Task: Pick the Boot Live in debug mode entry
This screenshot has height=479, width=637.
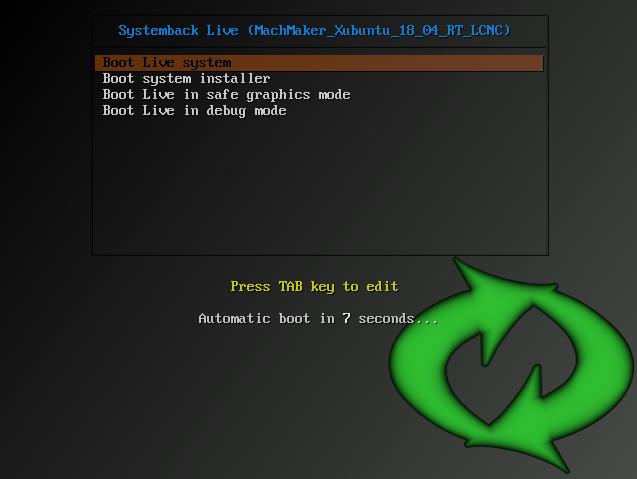Action: coord(194,111)
